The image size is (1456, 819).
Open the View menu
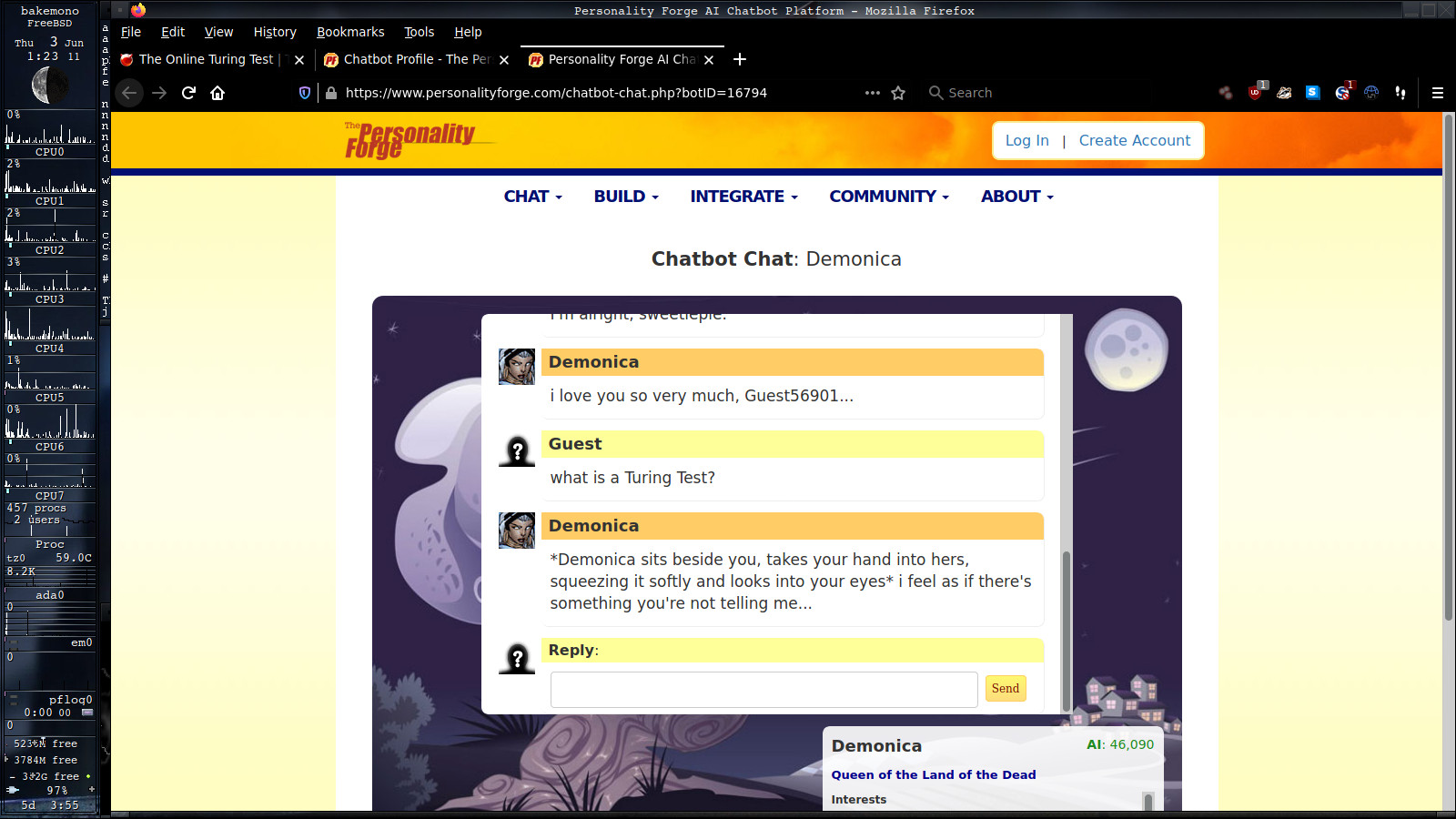[218, 32]
